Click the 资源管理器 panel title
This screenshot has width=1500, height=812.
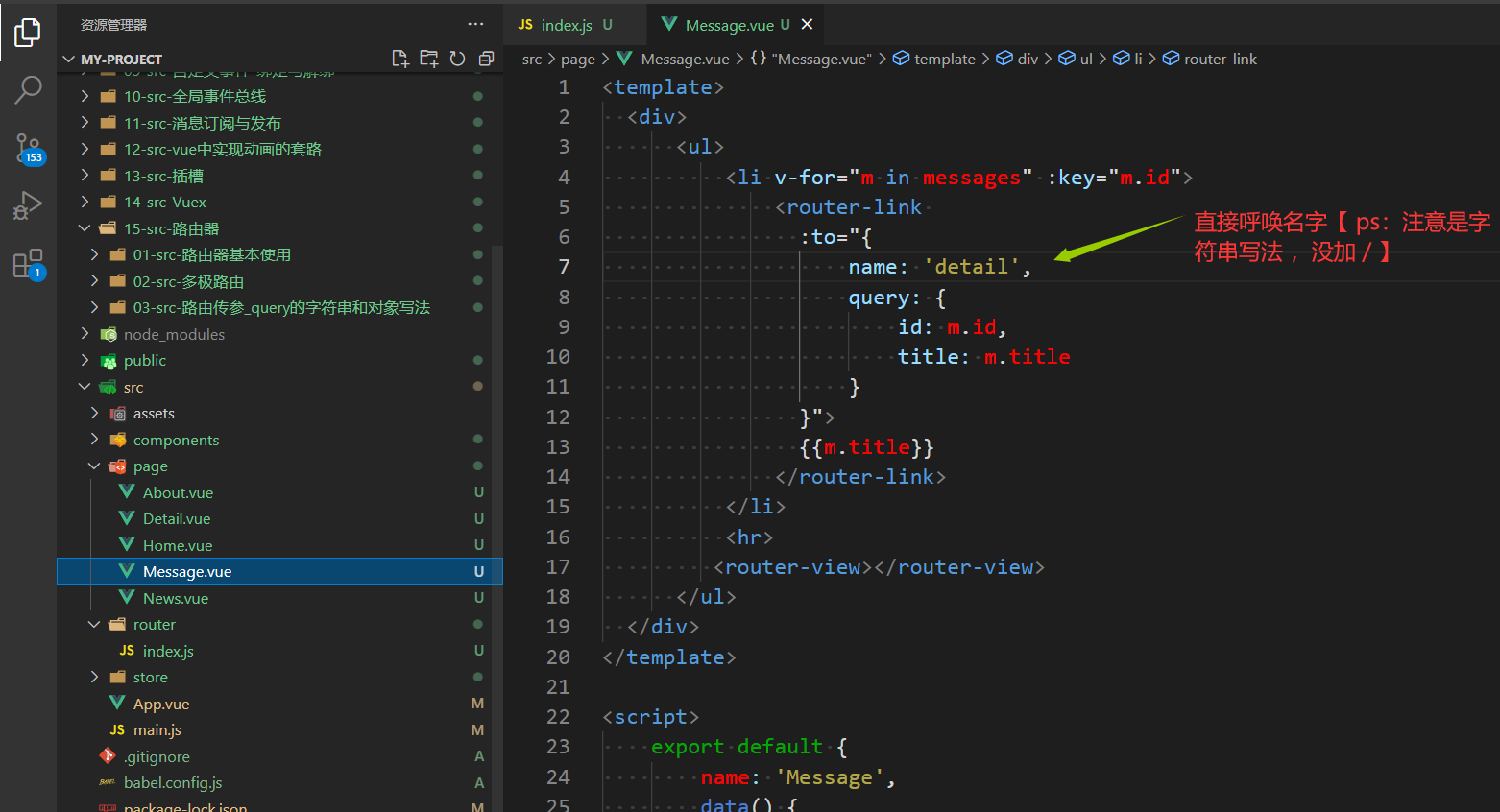(x=113, y=25)
